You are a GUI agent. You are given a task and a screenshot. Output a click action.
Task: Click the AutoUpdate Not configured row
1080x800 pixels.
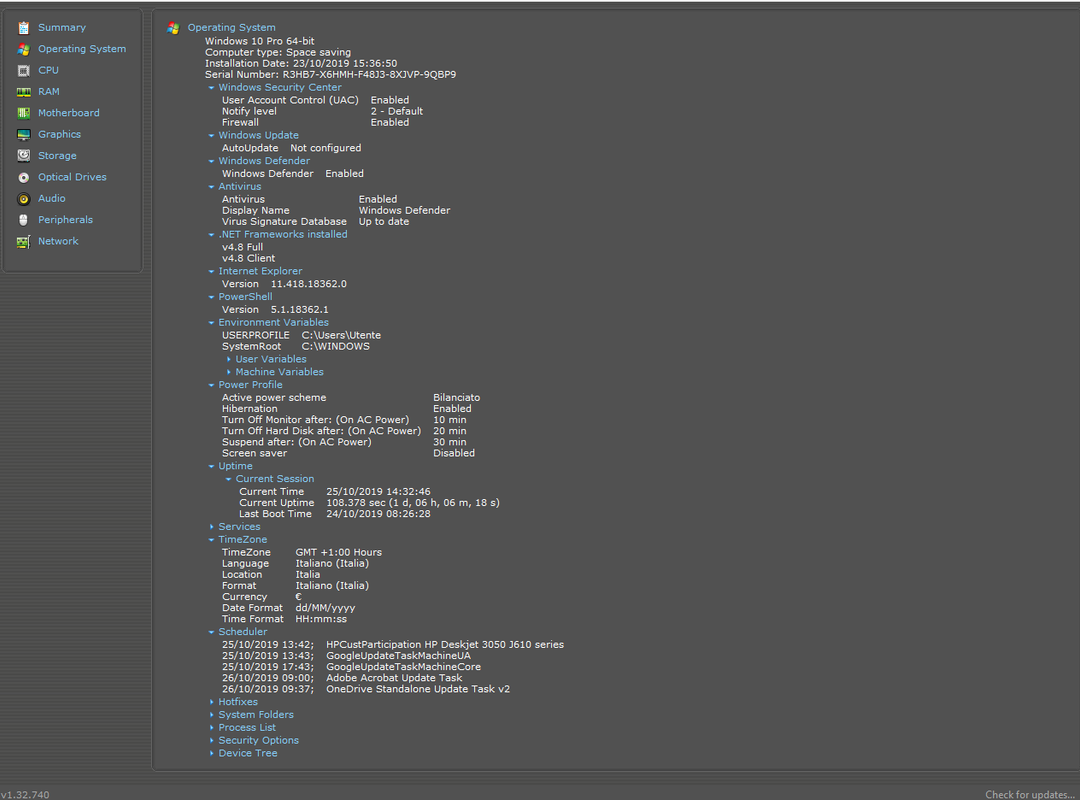point(291,148)
